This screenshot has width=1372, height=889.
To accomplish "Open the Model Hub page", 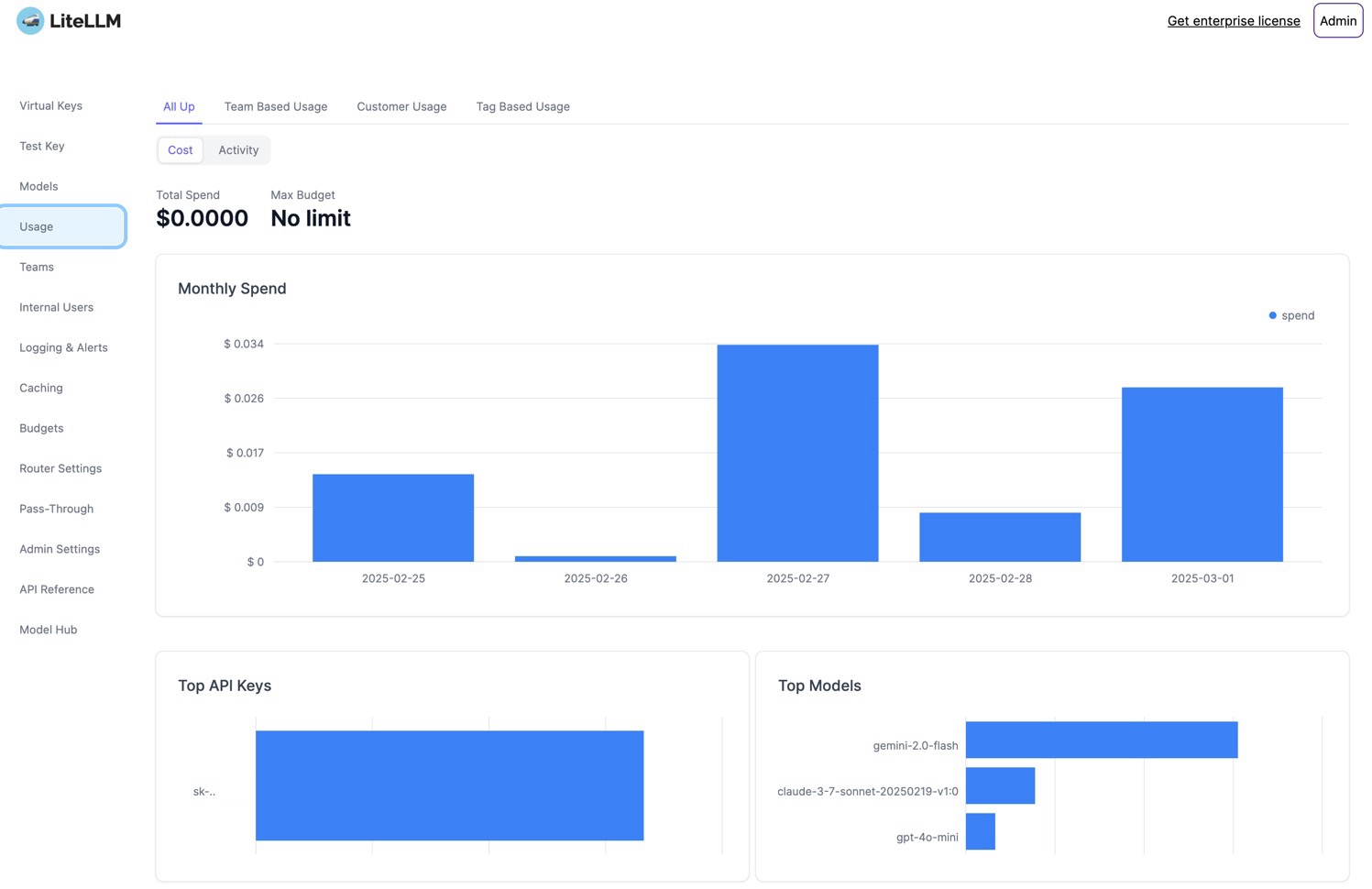I will click(x=49, y=630).
